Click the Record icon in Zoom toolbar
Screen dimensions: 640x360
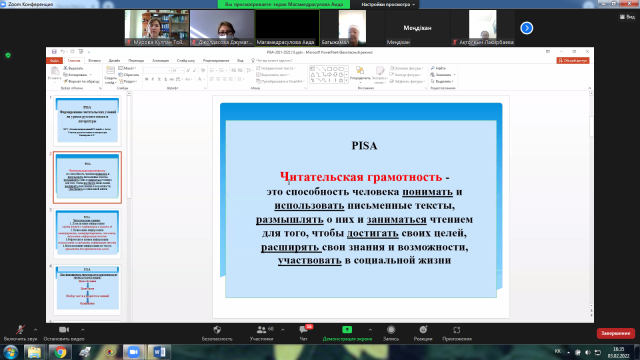[x=391, y=330]
